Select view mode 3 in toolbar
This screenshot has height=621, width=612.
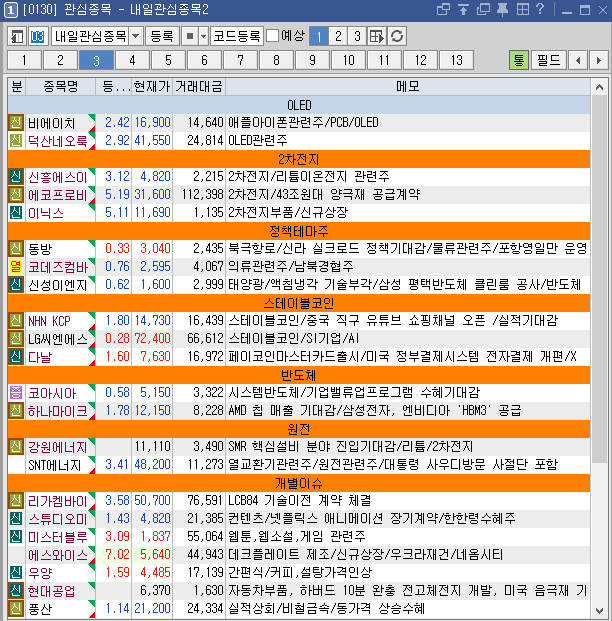tap(357, 36)
